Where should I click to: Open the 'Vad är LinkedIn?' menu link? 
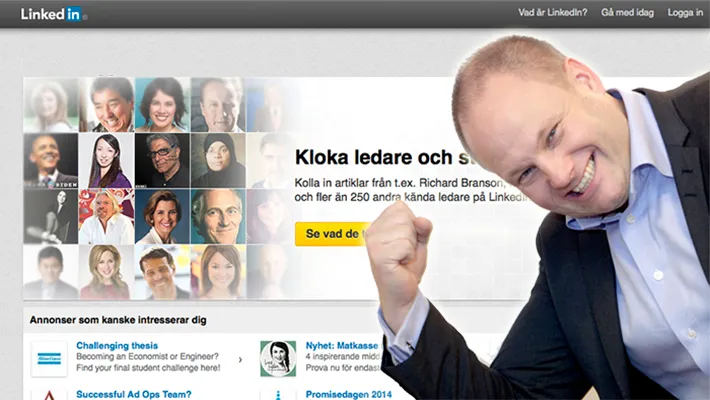(x=552, y=13)
